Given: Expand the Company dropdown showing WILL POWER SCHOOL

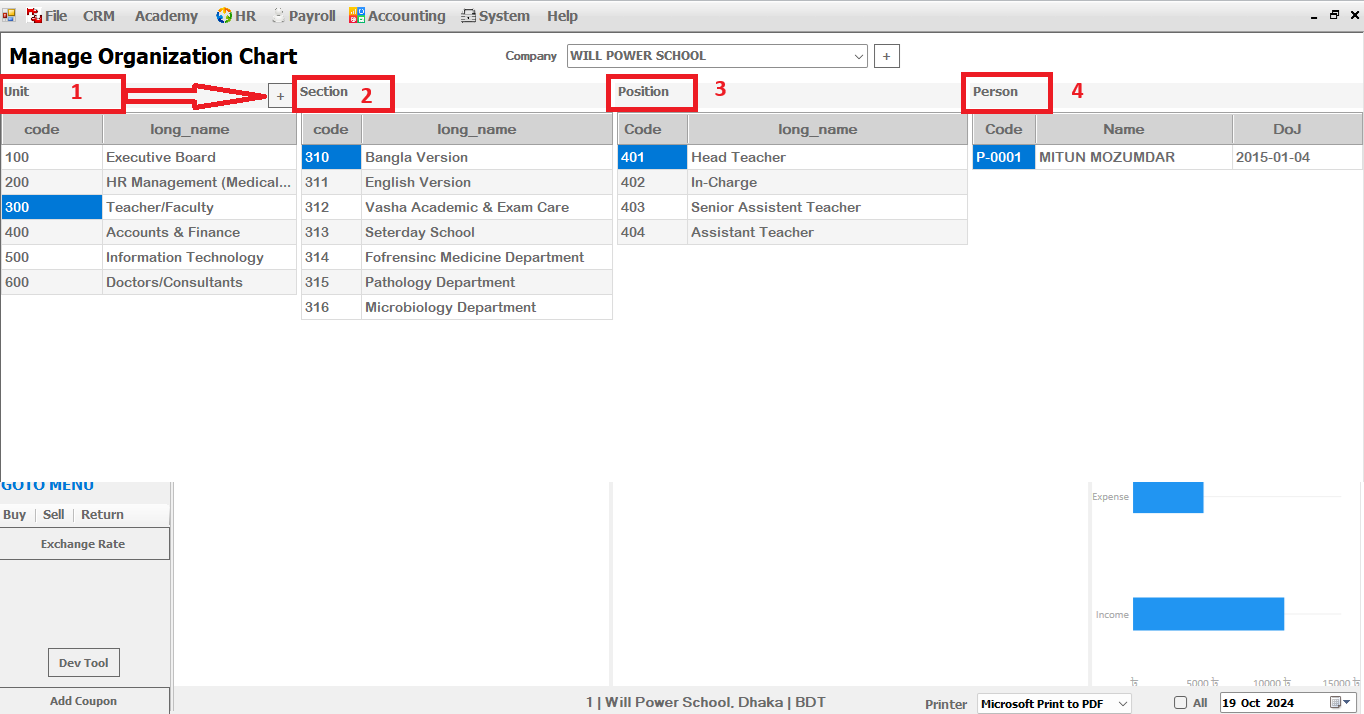Looking at the screenshot, I should (859, 57).
